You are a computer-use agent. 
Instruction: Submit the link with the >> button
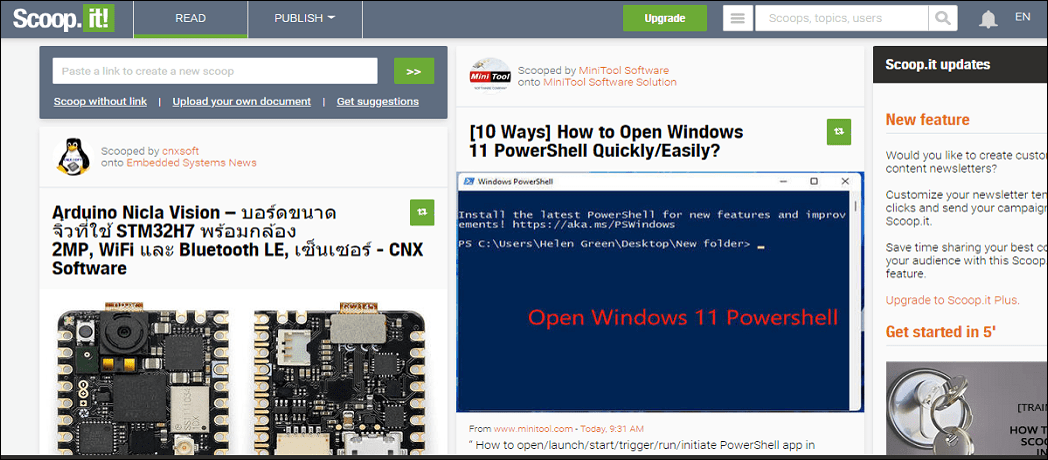click(414, 71)
